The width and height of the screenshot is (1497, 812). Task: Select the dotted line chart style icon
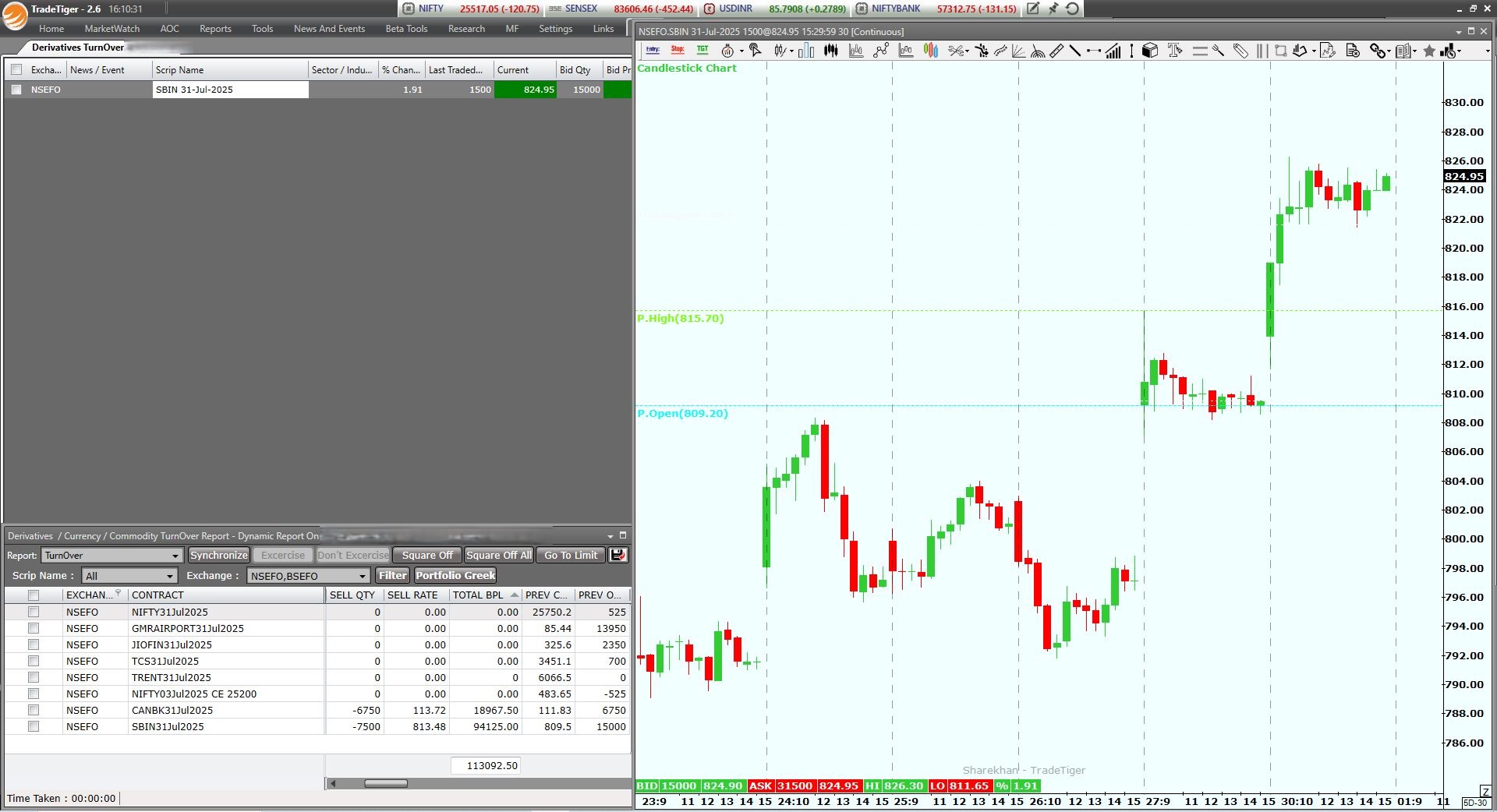click(881, 51)
